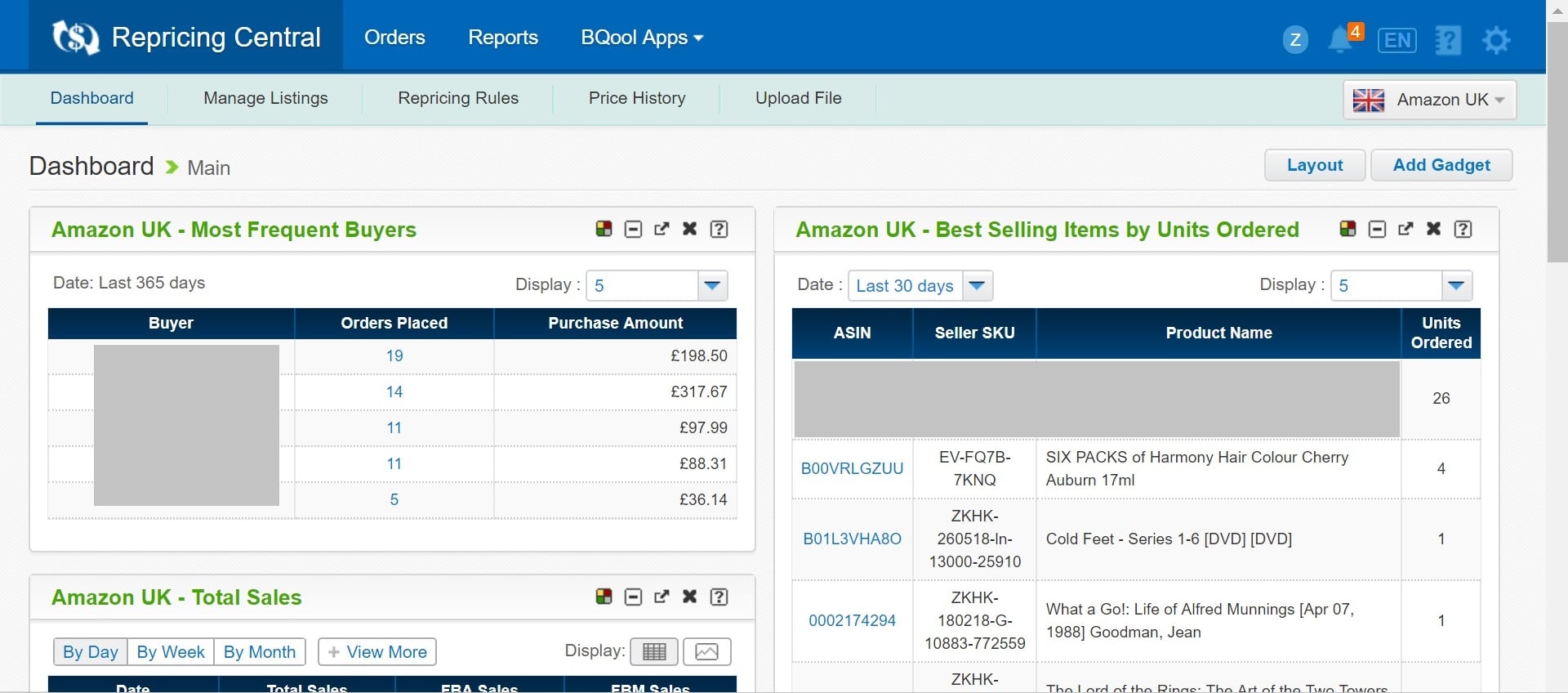Remove the Total Sales gadget

[690, 597]
